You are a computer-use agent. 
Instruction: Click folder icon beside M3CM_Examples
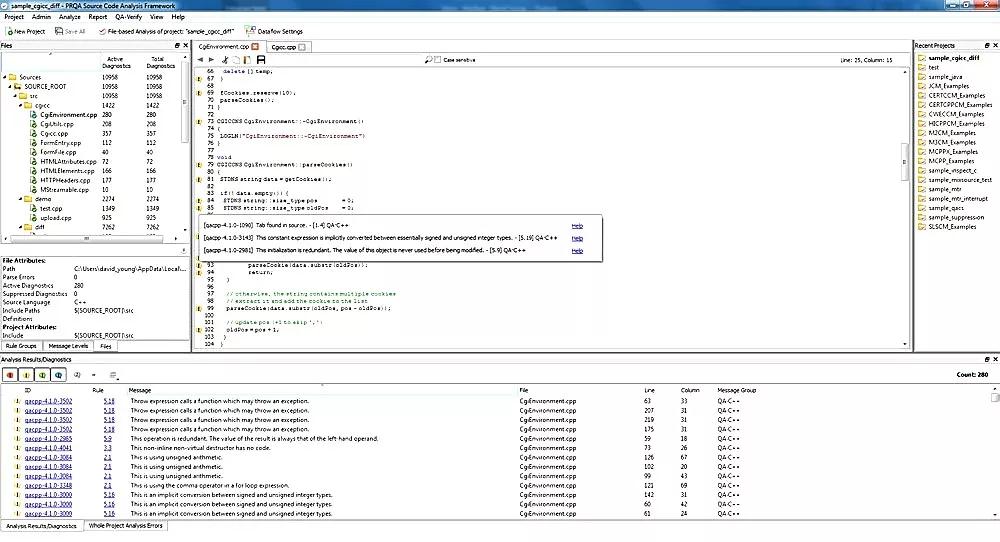point(922,142)
